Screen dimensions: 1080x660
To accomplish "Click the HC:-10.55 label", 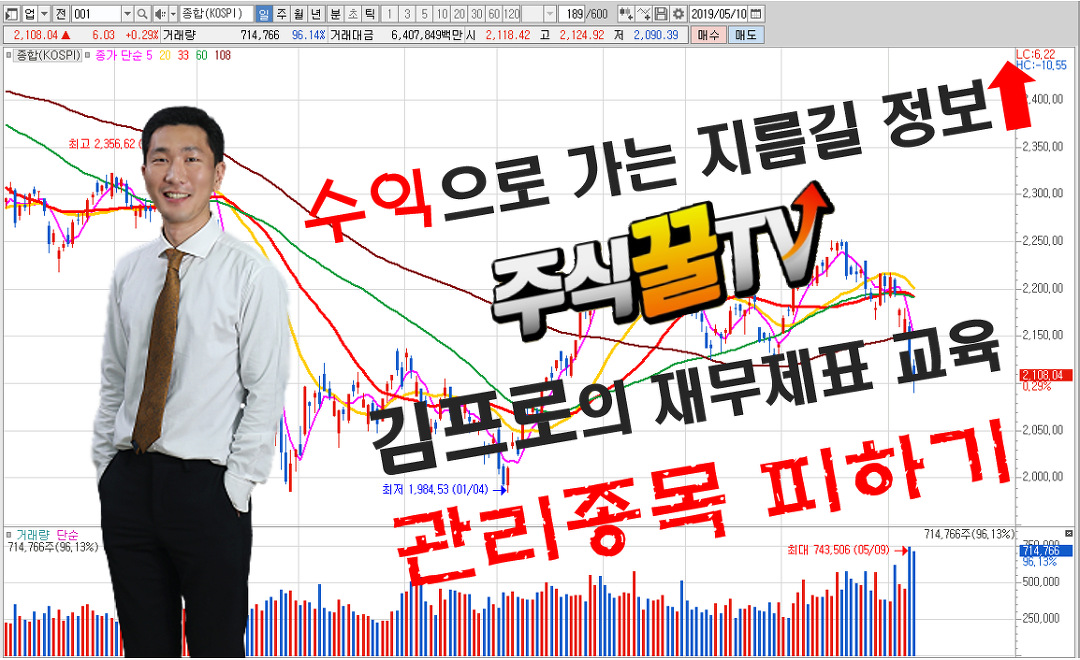I will click(1041, 65).
